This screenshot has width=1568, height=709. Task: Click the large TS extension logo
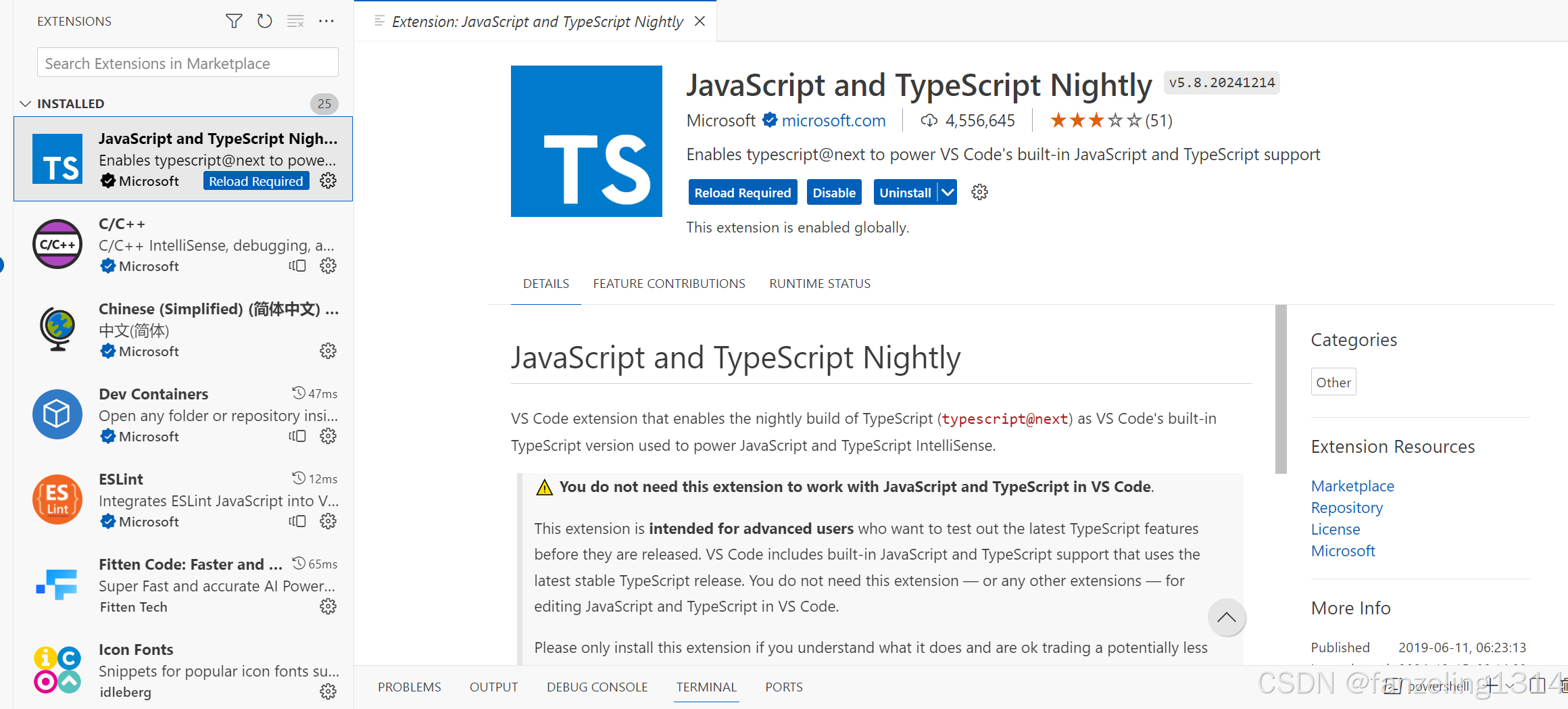[x=587, y=141]
